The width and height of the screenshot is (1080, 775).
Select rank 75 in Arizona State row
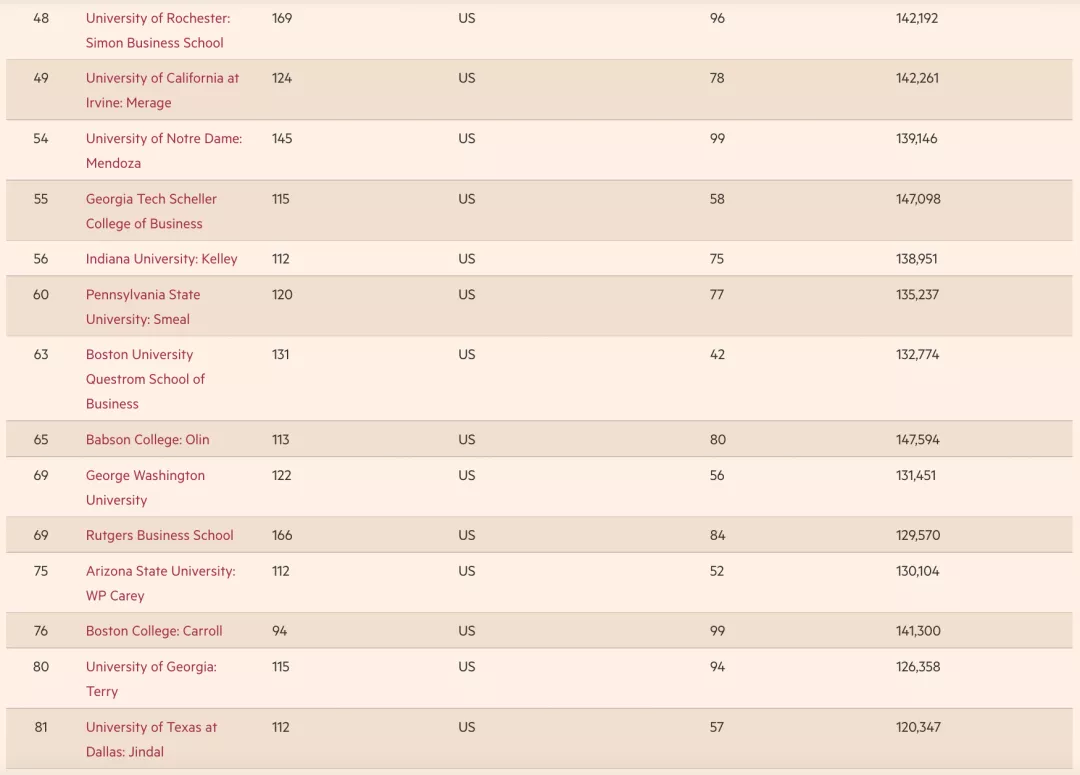pos(41,571)
